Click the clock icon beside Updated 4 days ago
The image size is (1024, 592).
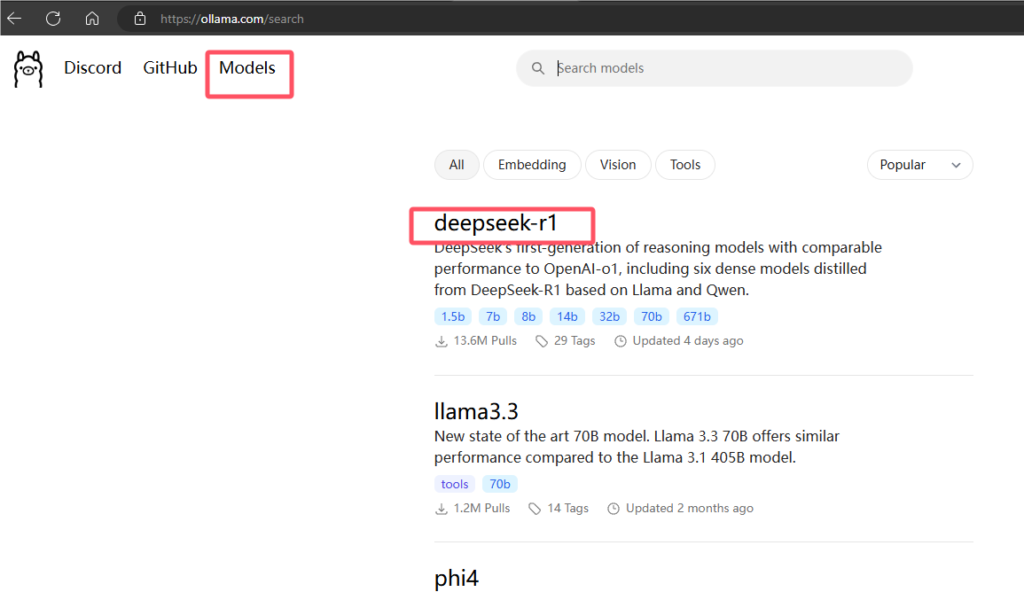[620, 341]
